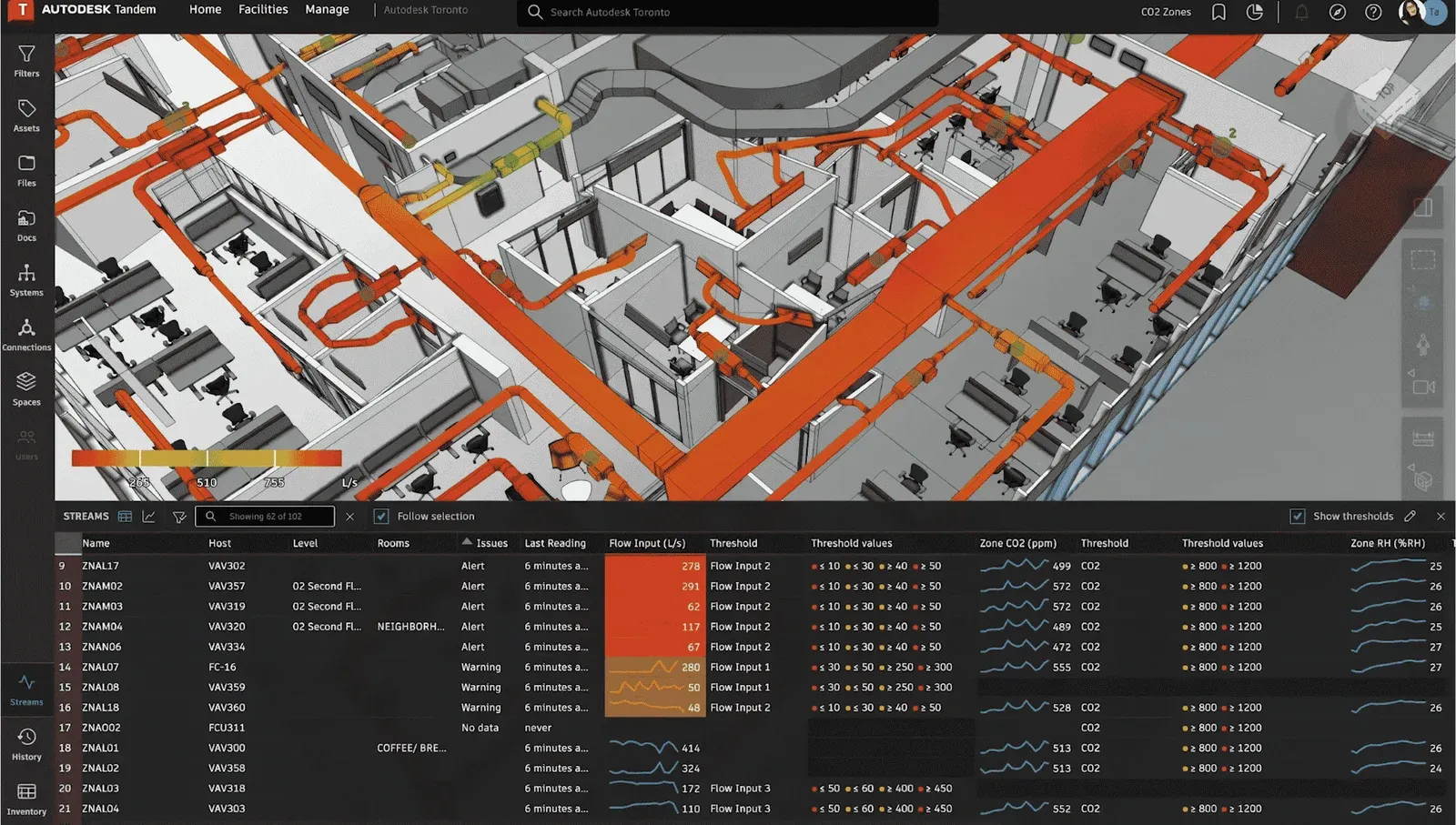
Task: Sort by the Host column header
Action: [x=219, y=543]
